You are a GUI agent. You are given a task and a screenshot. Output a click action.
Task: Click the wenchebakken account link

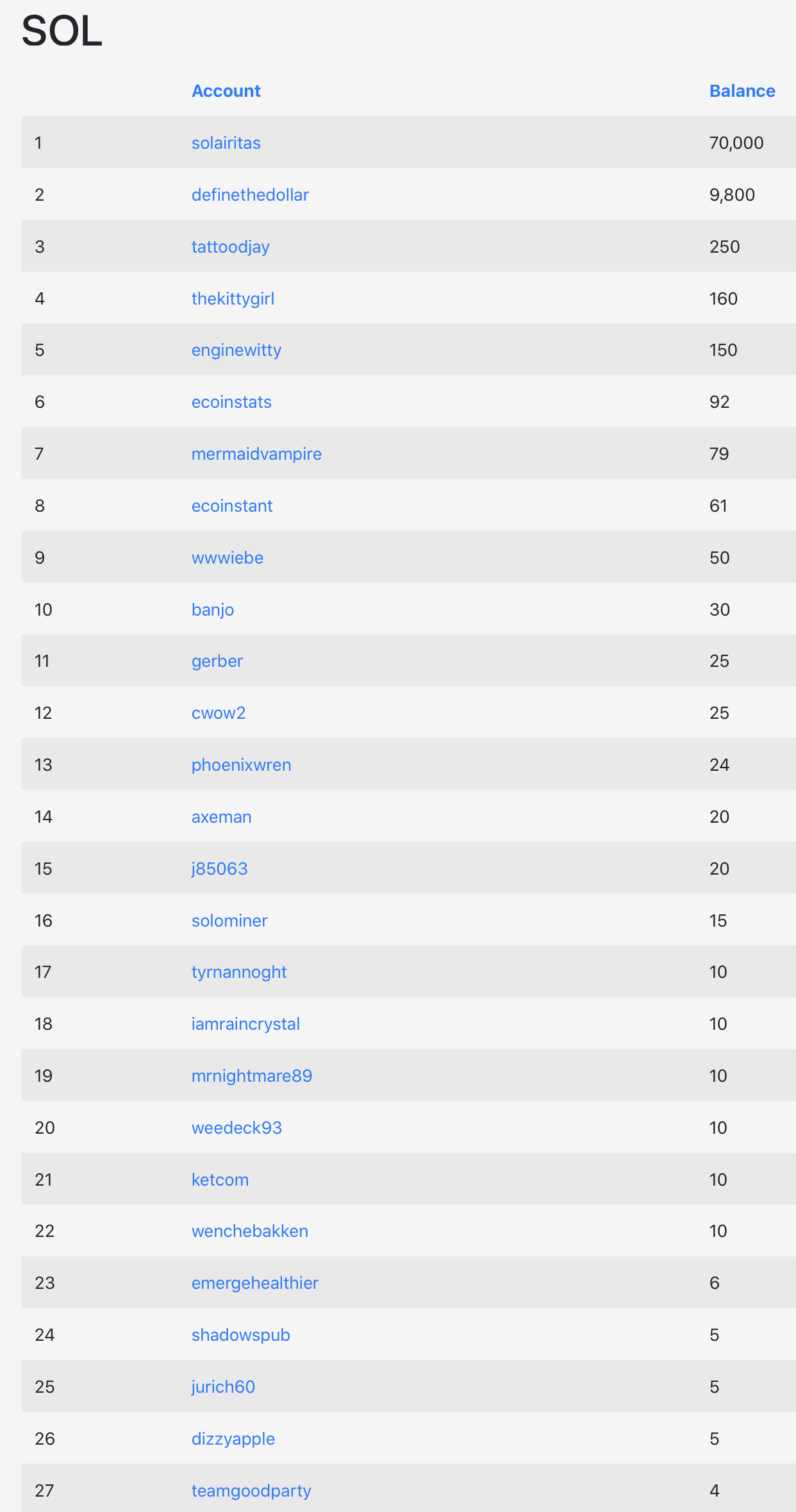[249, 1231]
